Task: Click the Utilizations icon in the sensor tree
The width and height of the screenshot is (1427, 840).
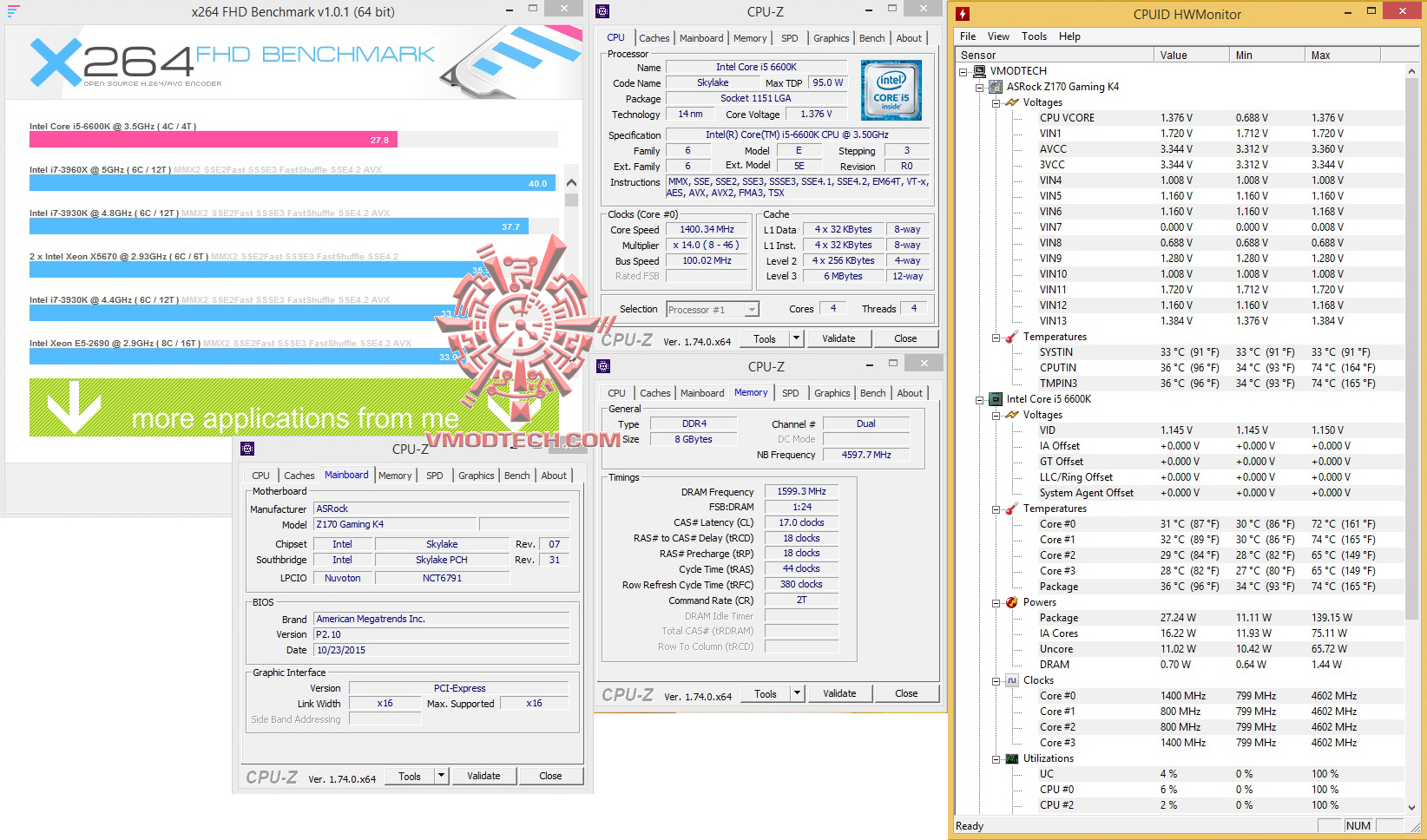Action: [1012, 758]
